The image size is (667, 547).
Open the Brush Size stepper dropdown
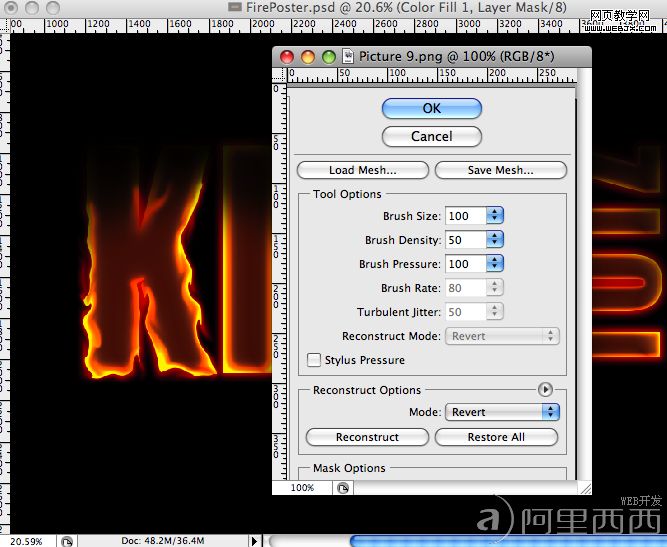pyautogui.click(x=495, y=216)
